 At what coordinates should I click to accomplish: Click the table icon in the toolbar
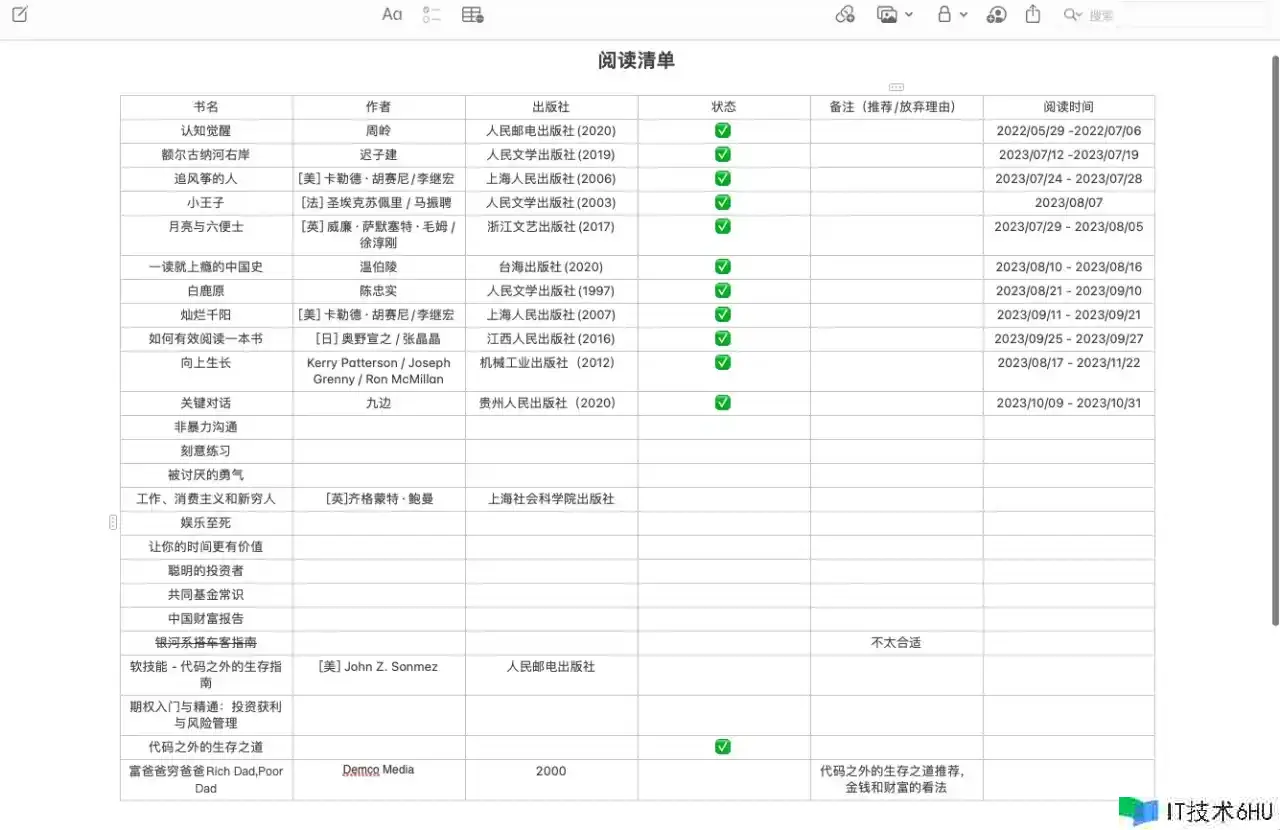click(x=473, y=14)
